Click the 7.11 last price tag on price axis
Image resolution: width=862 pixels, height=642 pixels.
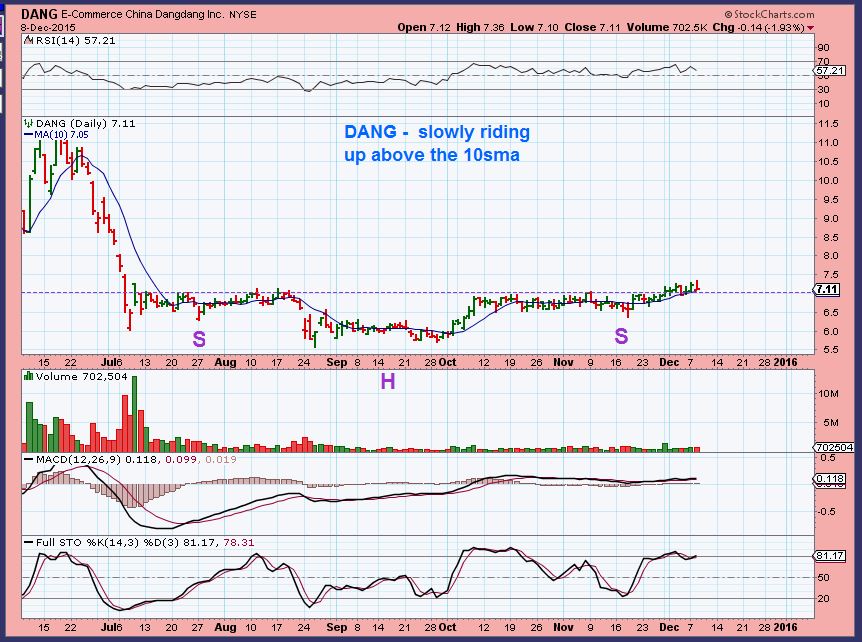(828, 289)
